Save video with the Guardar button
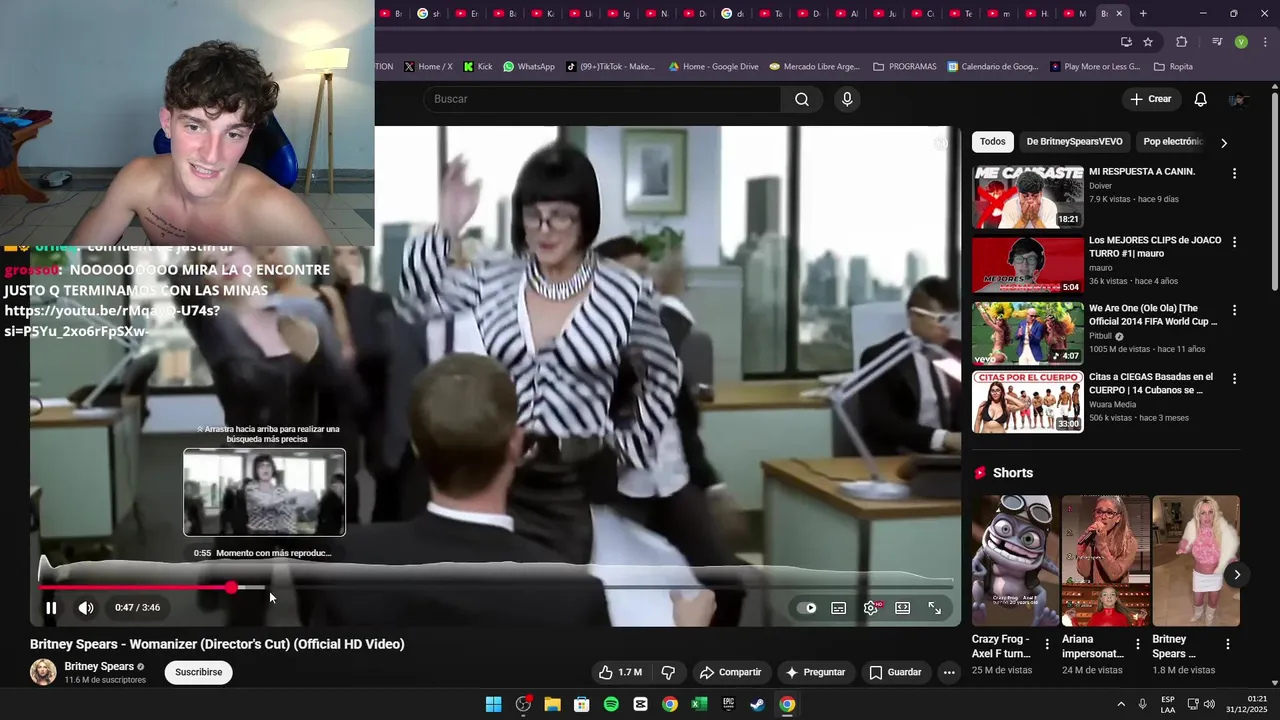 pyautogui.click(x=896, y=672)
